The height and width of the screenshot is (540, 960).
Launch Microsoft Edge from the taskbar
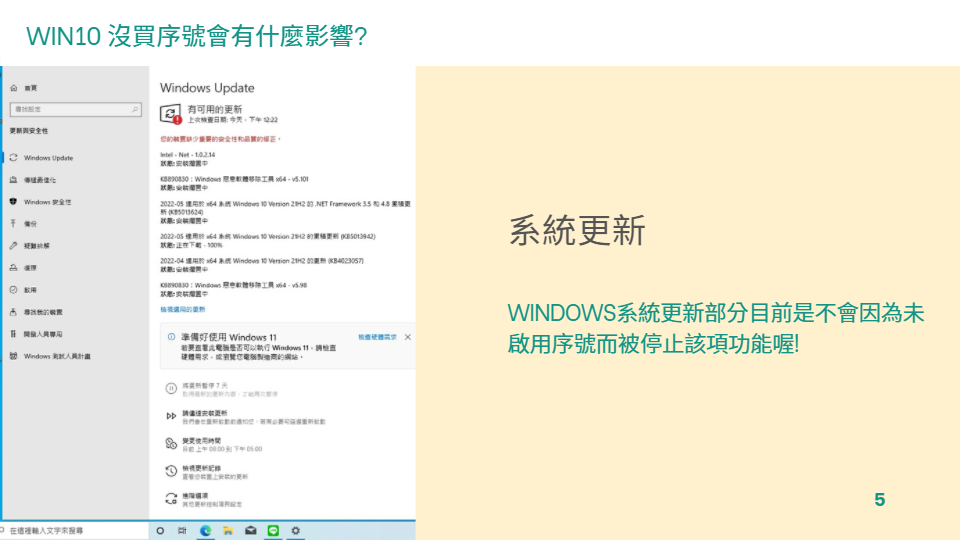[x=206, y=531]
